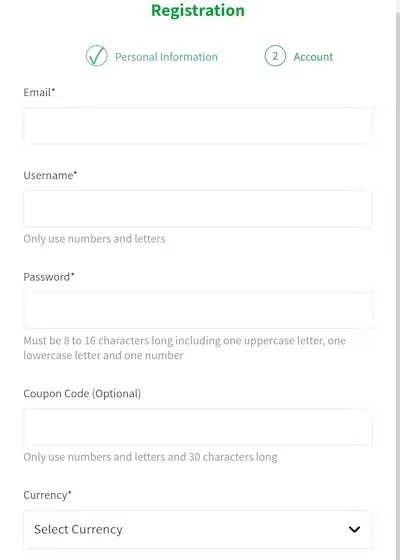Image resolution: width=400 pixels, height=560 pixels.
Task: Click the coupon 30 characters hint text
Action: click(x=150, y=457)
